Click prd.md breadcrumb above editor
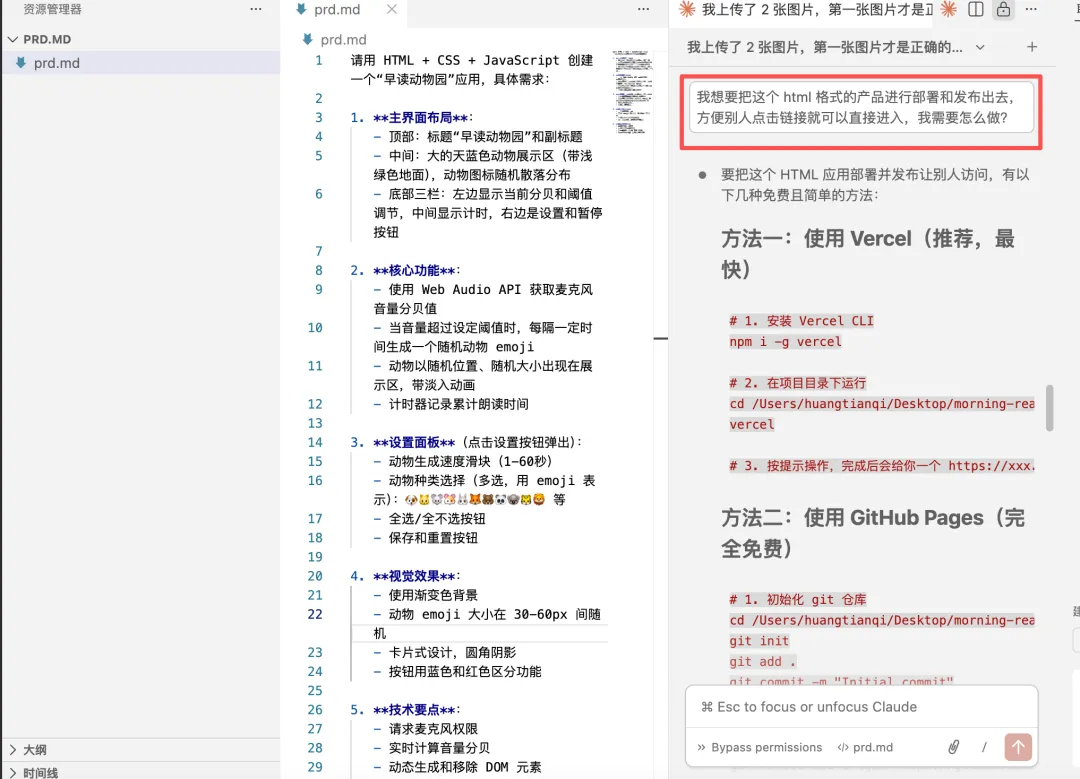 pyautogui.click(x=343, y=39)
